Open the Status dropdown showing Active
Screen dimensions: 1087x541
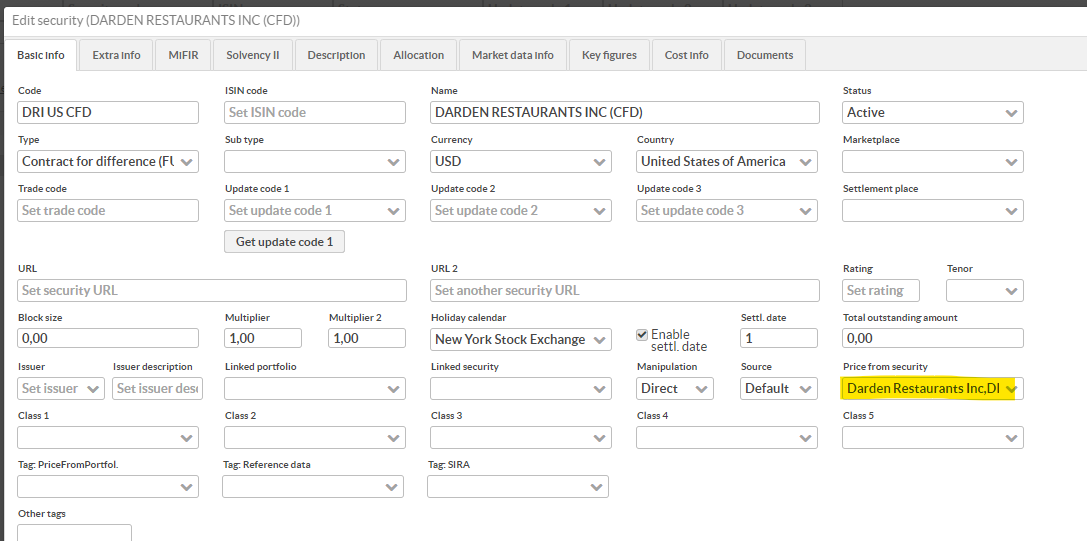(933, 112)
